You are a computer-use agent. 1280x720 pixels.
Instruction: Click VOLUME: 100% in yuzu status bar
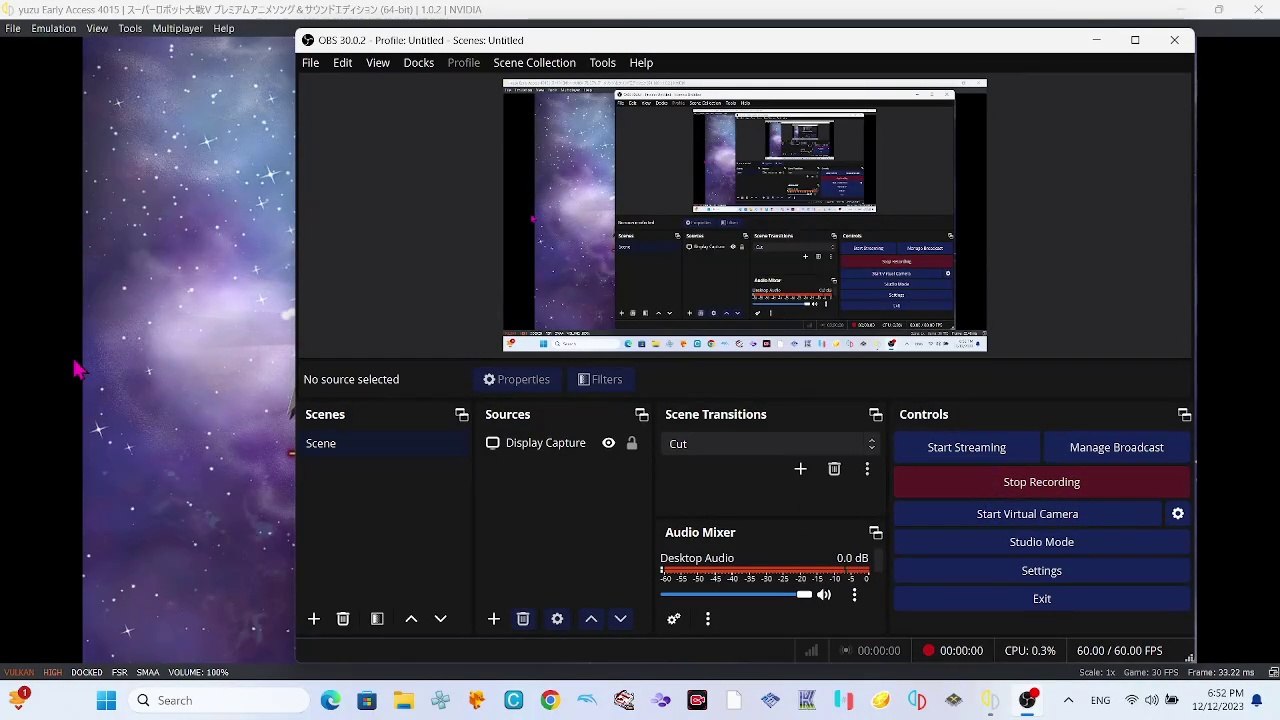[x=198, y=672]
